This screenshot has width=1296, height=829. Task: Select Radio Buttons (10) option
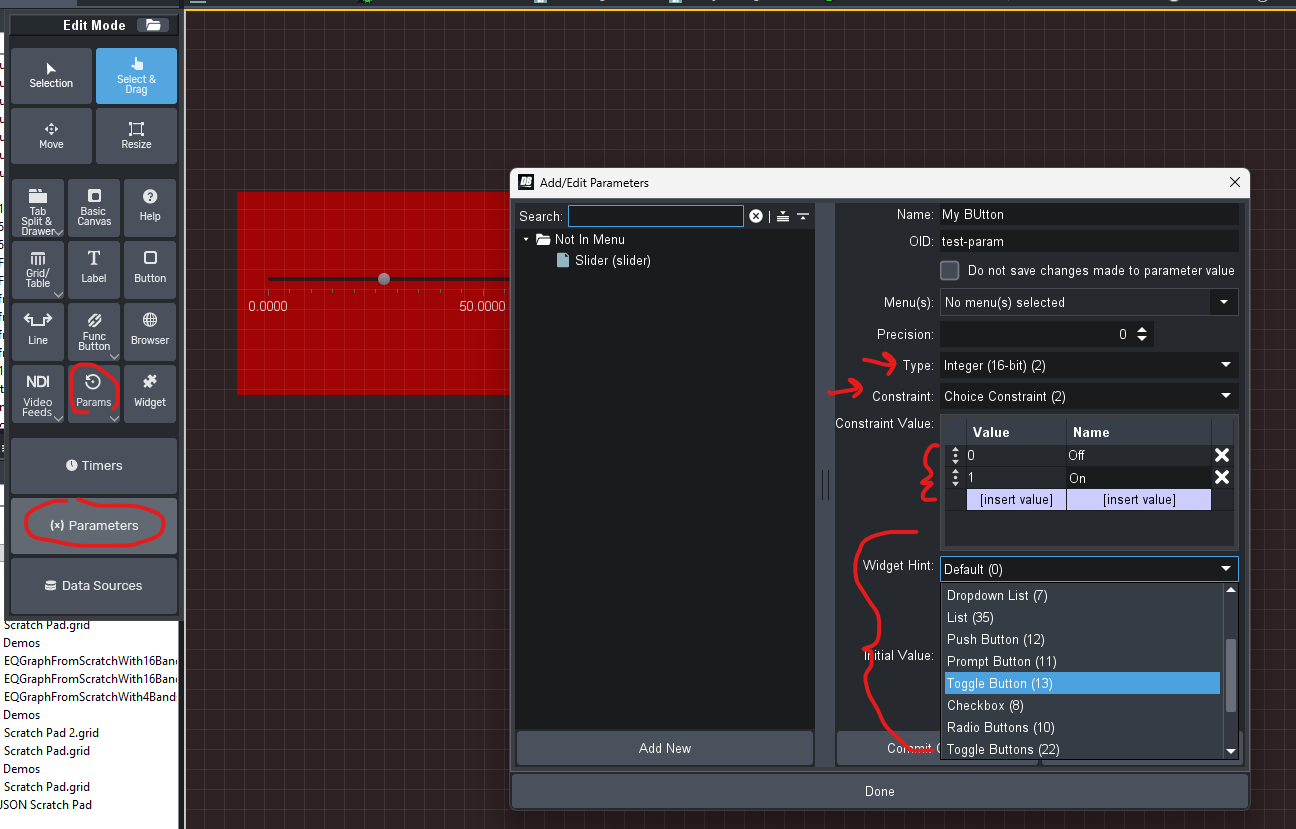(x=1000, y=727)
